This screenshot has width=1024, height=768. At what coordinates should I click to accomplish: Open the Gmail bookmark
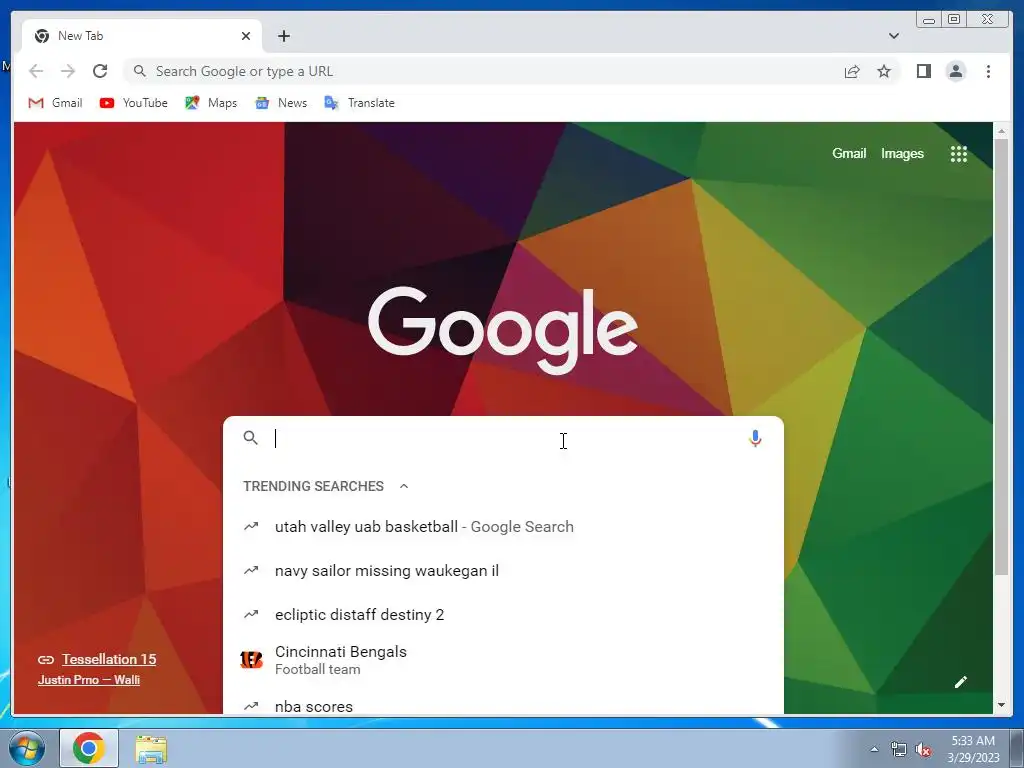[56, 103]
